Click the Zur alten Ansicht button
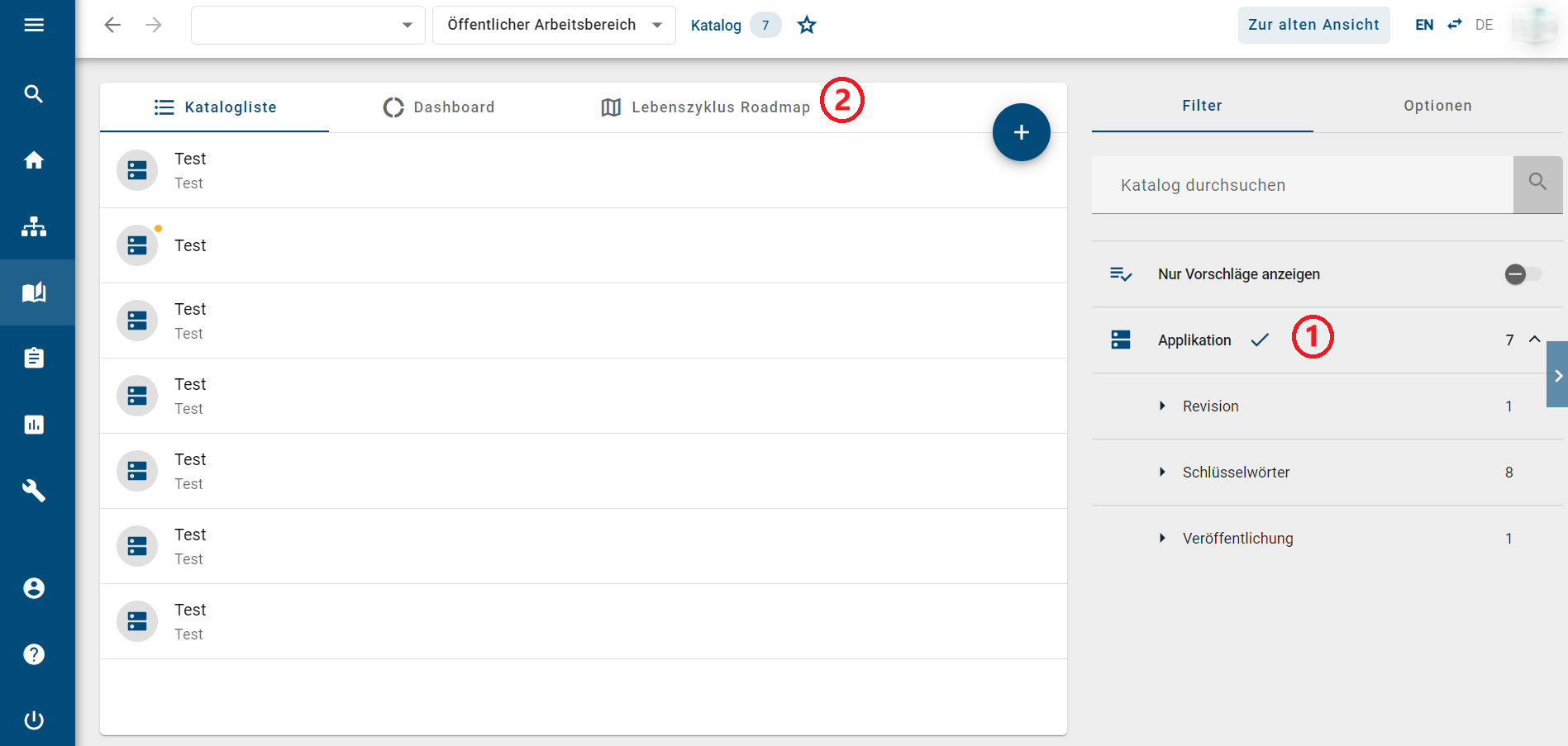 click(x=1313, y=25)
